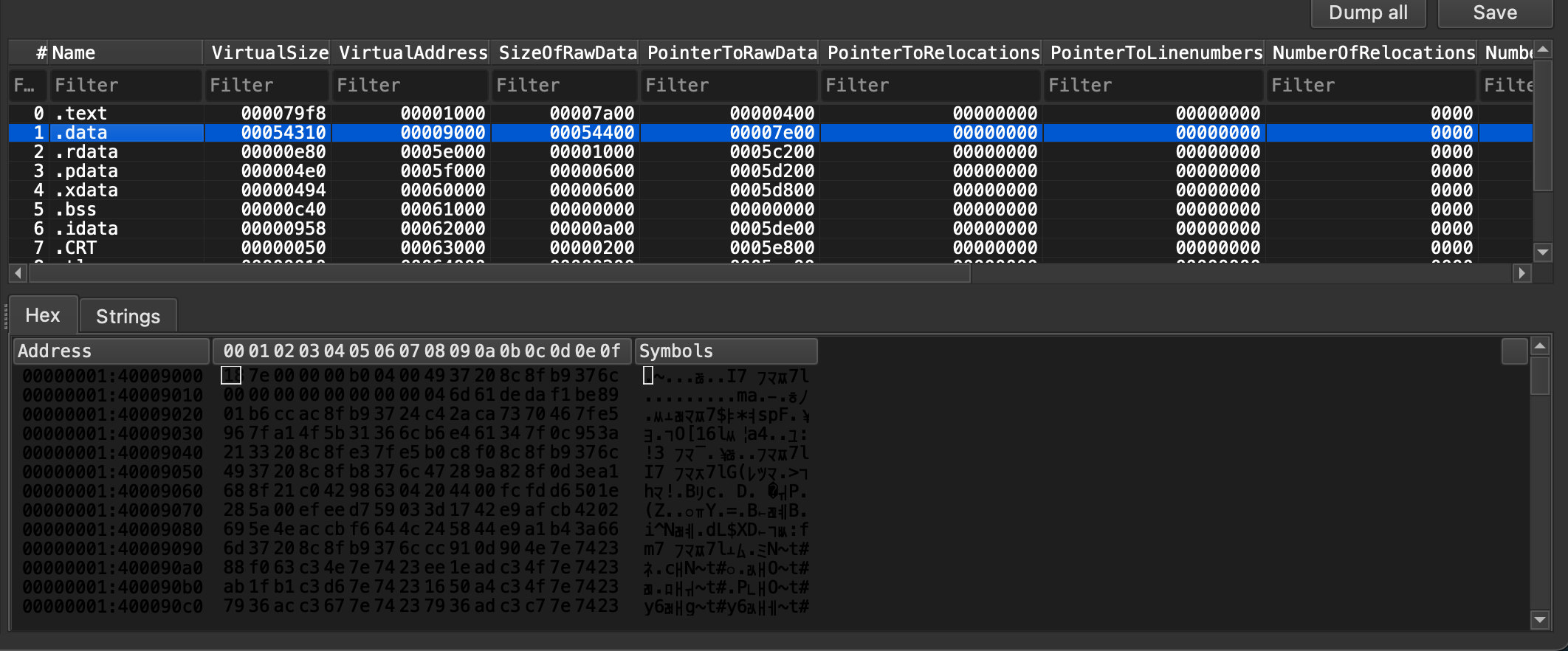Click the horizontal scrollbar thumb of section table
This screenshot has height=651, width=1568.
(x=500, y=273)
